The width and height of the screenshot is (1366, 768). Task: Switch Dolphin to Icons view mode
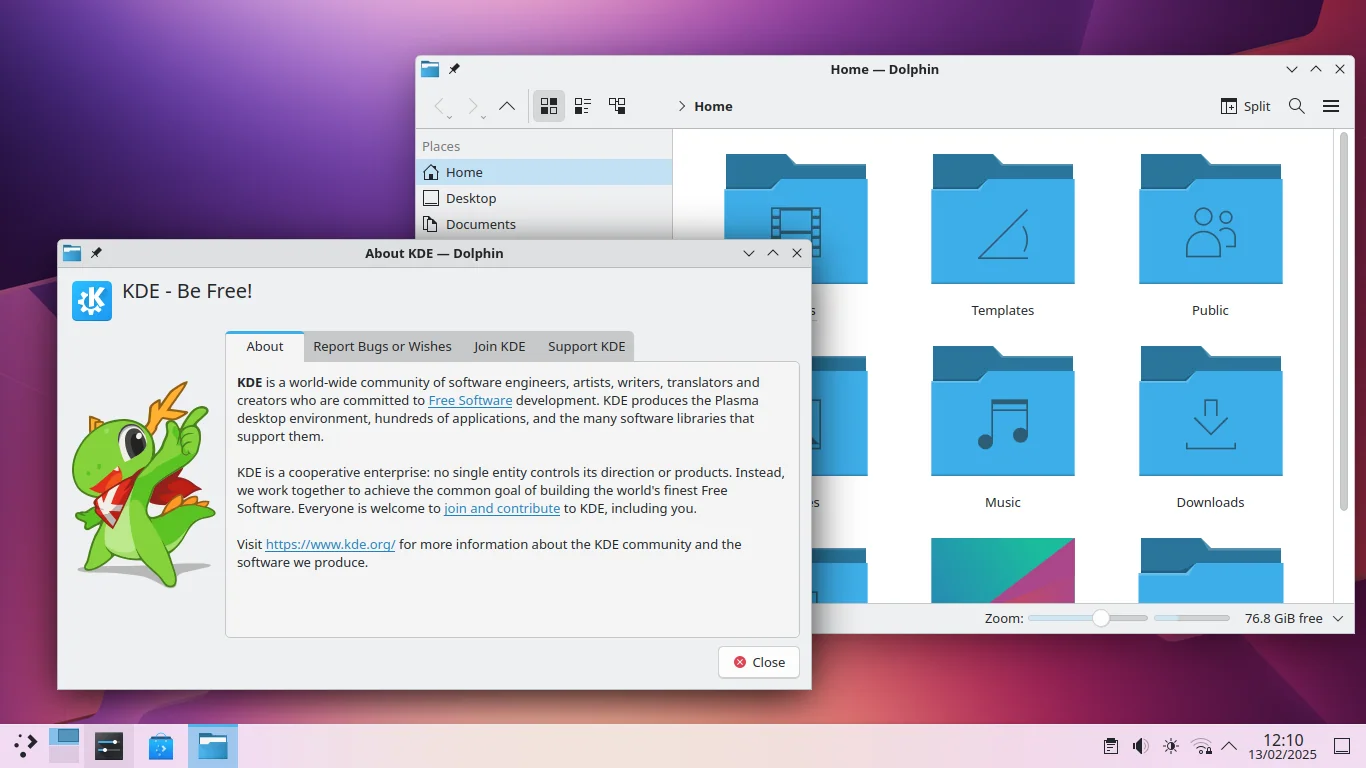coord(548,106)
